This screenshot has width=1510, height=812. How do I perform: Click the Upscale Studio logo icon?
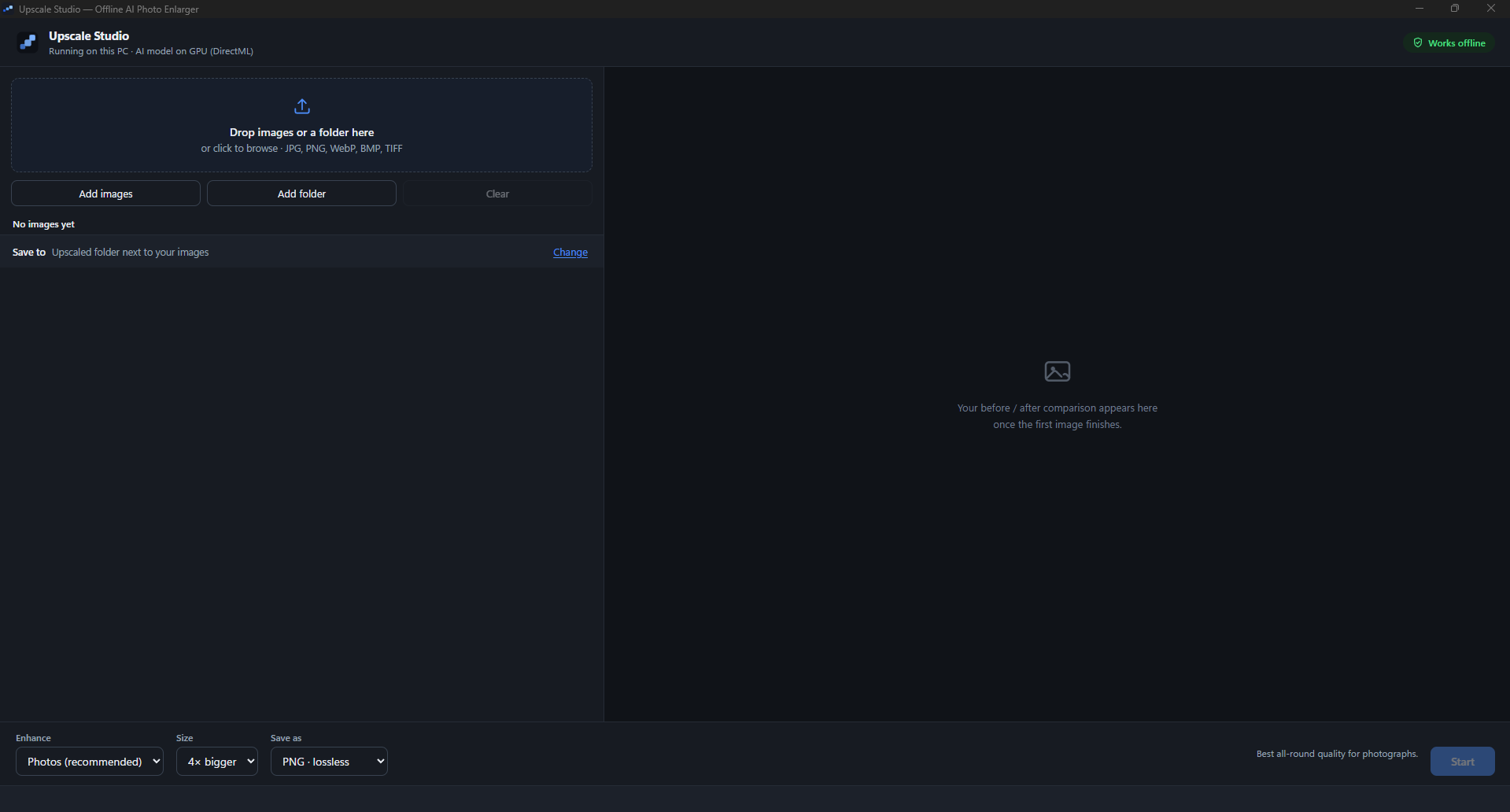click(28, 42)
